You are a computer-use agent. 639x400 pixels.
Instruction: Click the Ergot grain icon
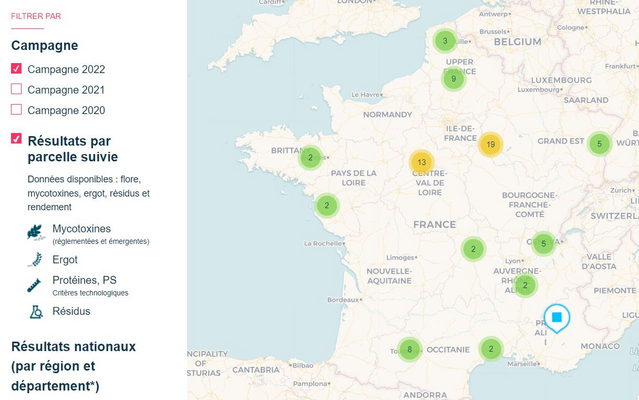(x=35, y=260)
